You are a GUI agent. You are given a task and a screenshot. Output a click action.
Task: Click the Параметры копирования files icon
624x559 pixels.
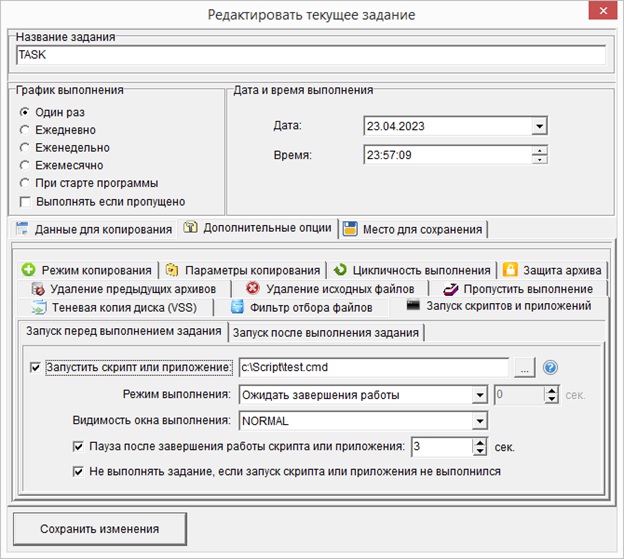tap(172, 270)
